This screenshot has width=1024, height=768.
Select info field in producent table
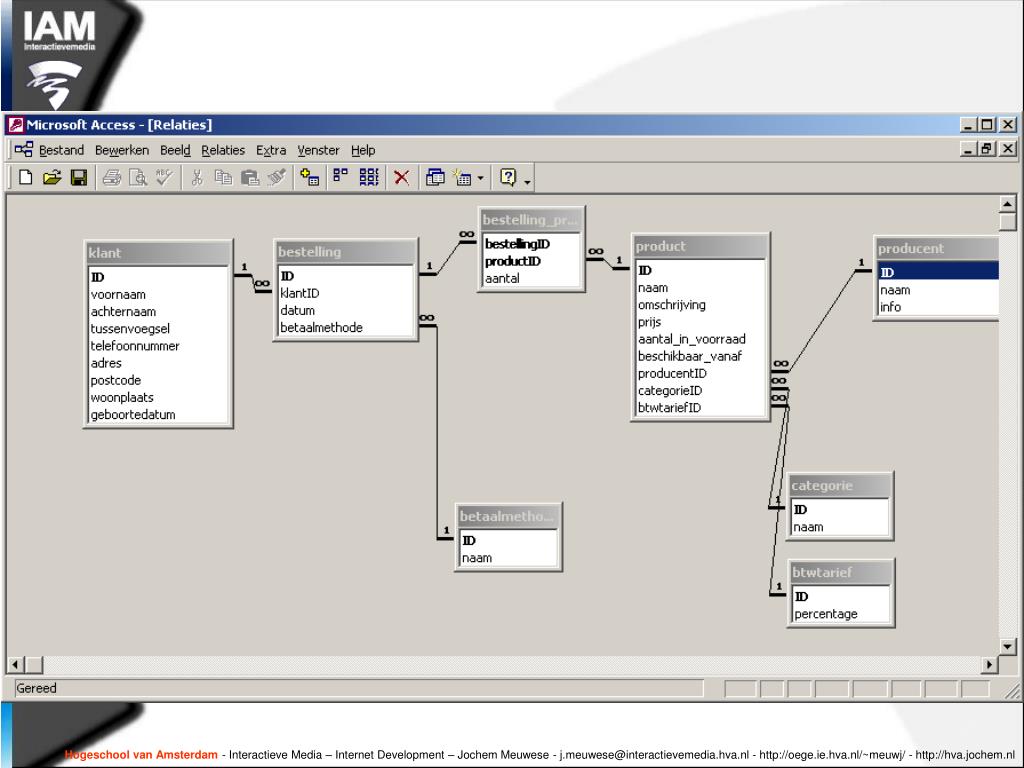pyautogui.click(x=938, y=307)
